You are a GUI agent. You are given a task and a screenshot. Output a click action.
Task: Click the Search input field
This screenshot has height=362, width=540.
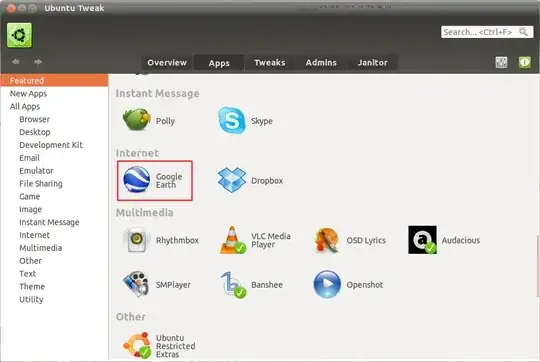487,32
